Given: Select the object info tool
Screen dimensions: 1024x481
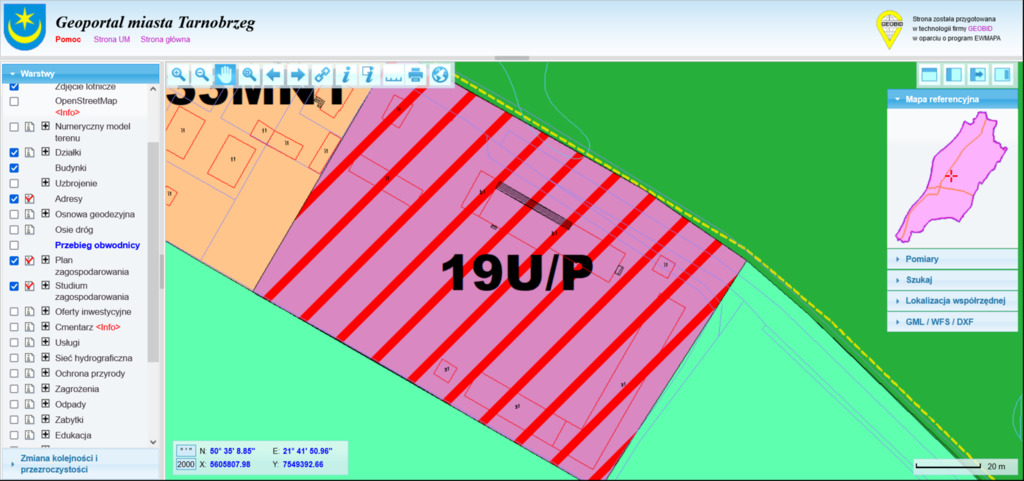Looking at the screenshot, I should [345, 75].
